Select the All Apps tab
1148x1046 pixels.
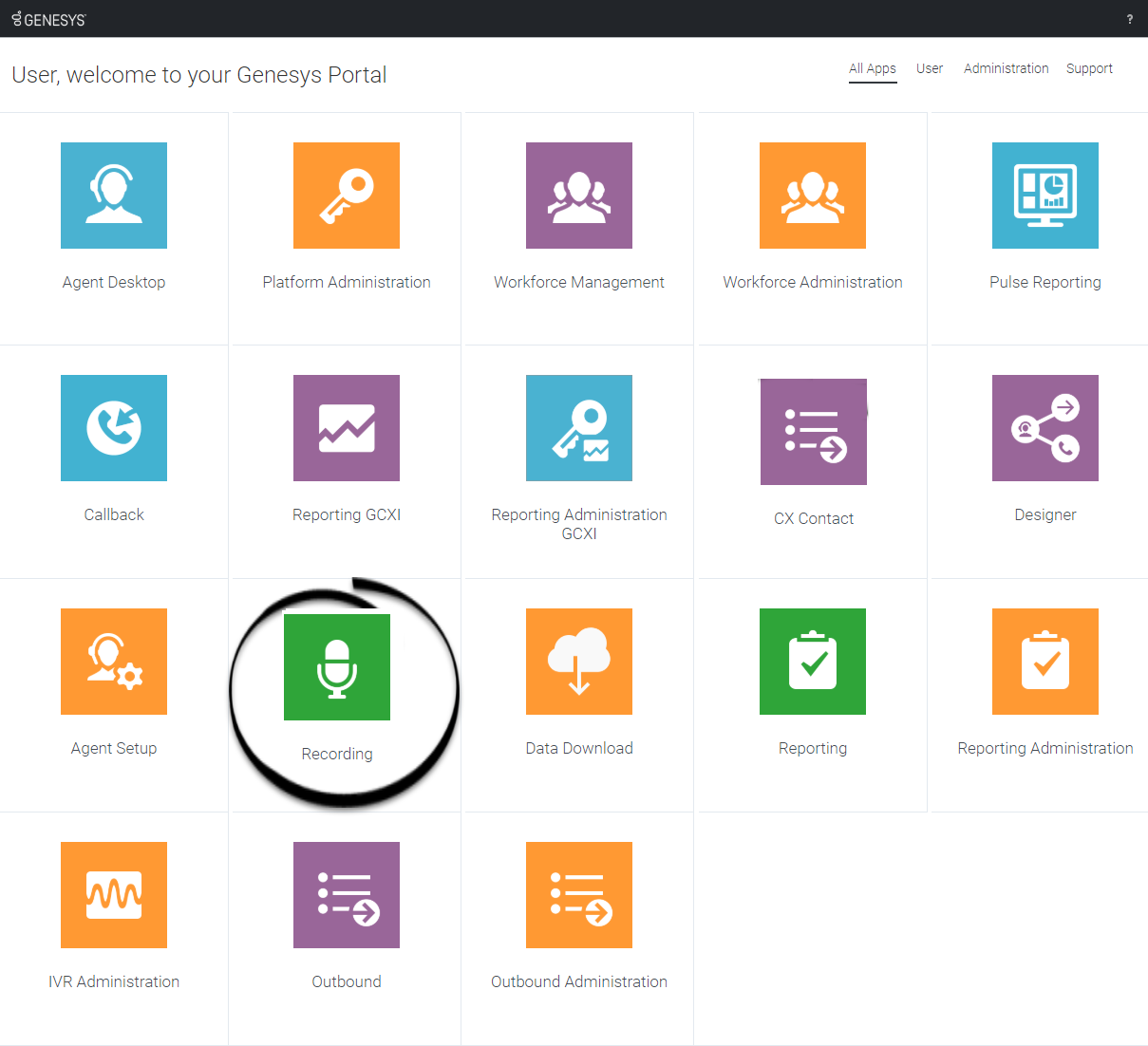coord(872,68)
